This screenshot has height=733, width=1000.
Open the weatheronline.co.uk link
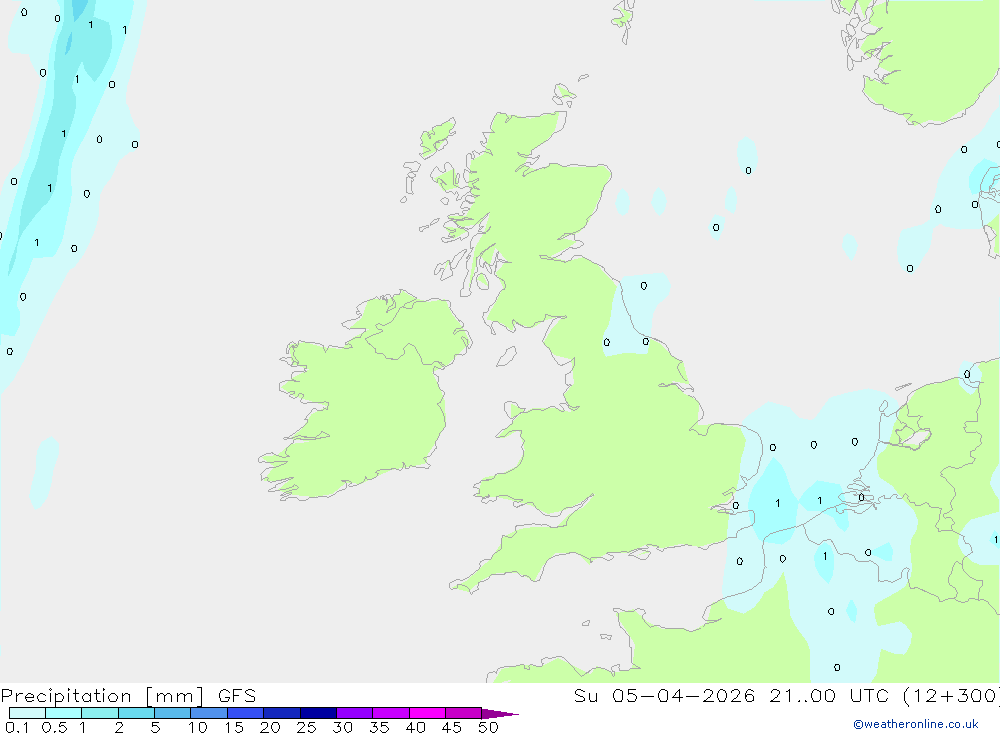pyautogui.click(x=916, y=724)
